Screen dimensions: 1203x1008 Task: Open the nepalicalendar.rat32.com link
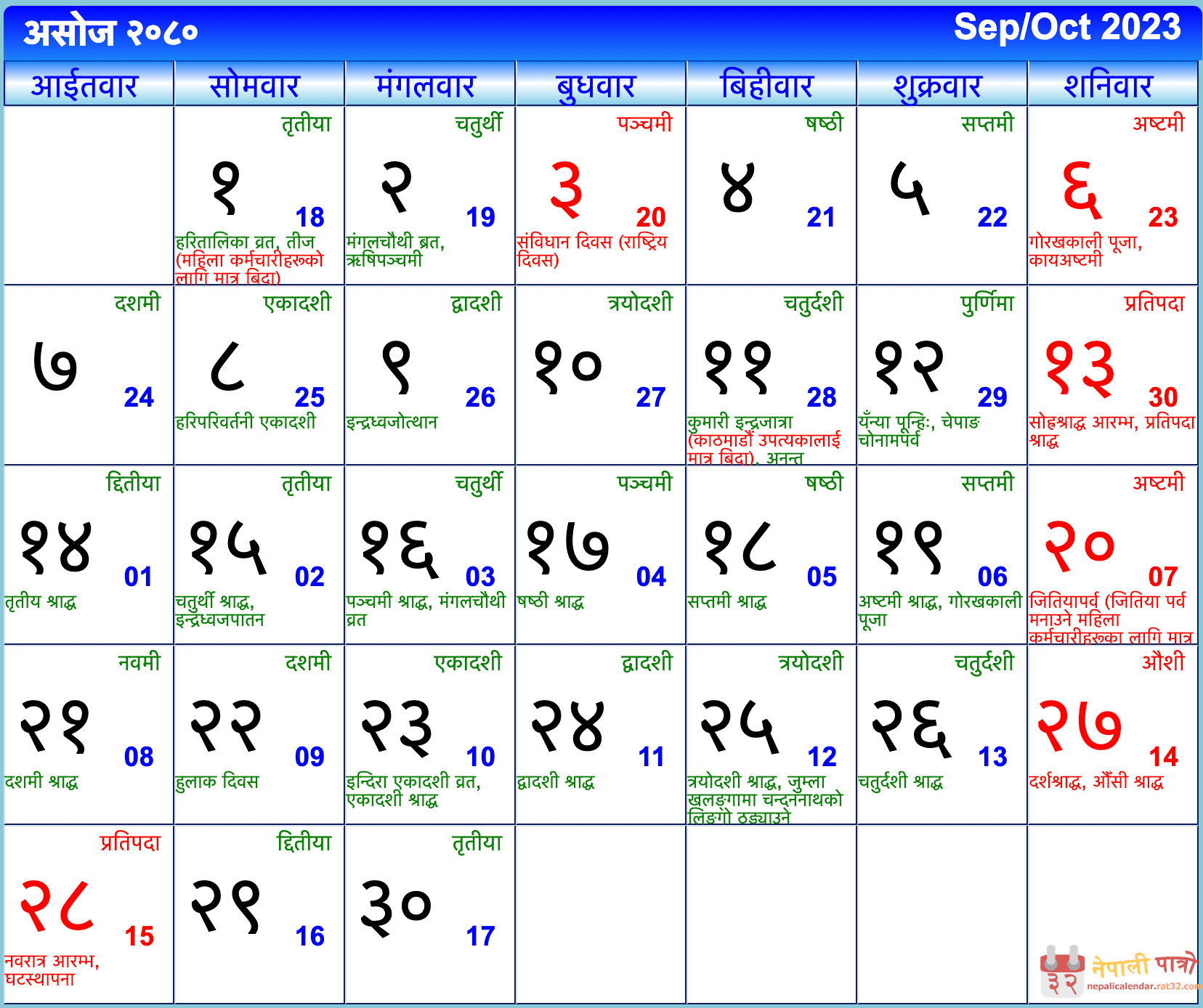tap(1144, 986)
